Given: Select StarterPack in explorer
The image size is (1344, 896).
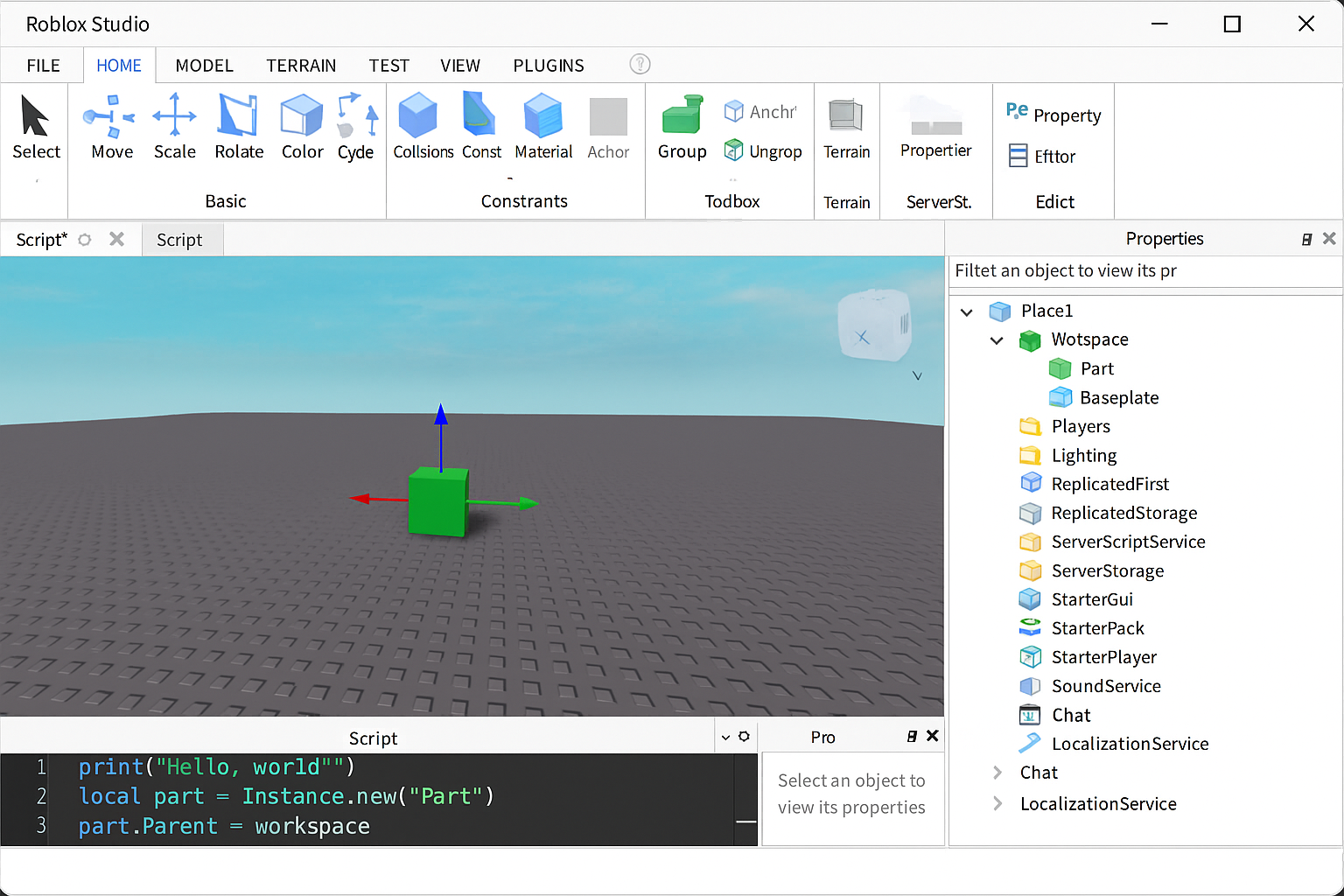Looking at the screenshot, I should click(x=1081, y=628).
